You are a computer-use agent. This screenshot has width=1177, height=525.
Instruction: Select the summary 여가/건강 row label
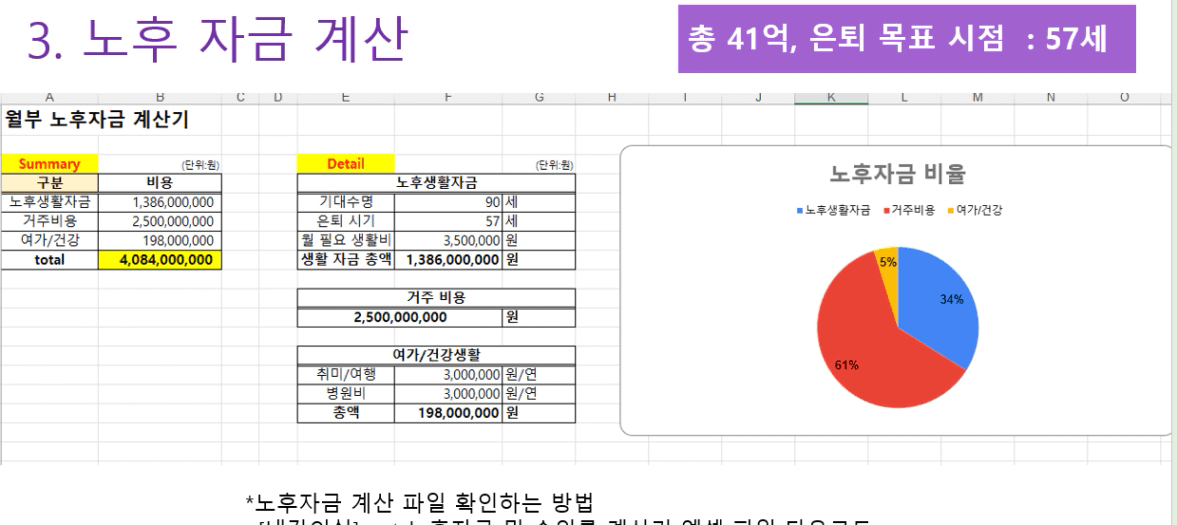click(x=50, y=240)
